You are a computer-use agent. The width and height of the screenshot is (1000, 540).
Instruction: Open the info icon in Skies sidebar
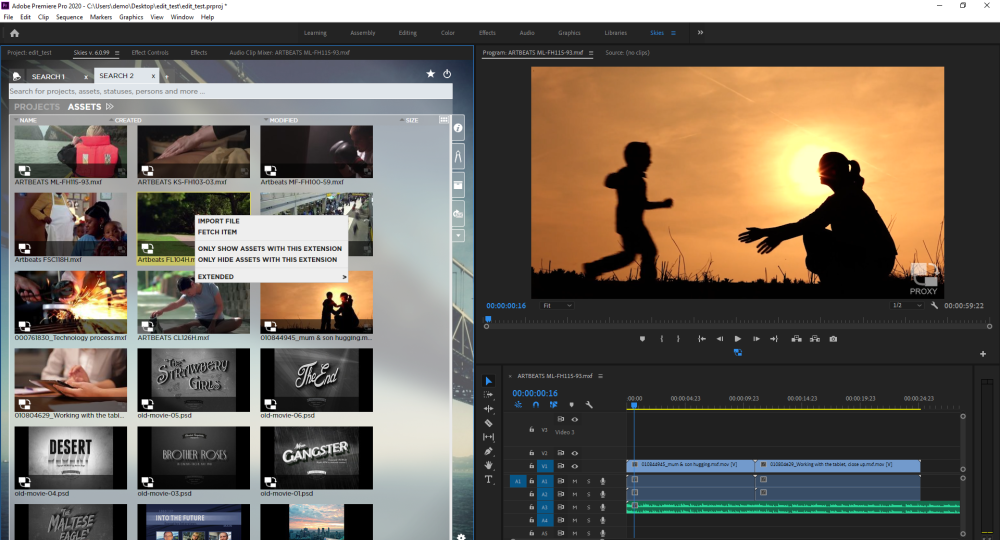(x=459, y=128)
